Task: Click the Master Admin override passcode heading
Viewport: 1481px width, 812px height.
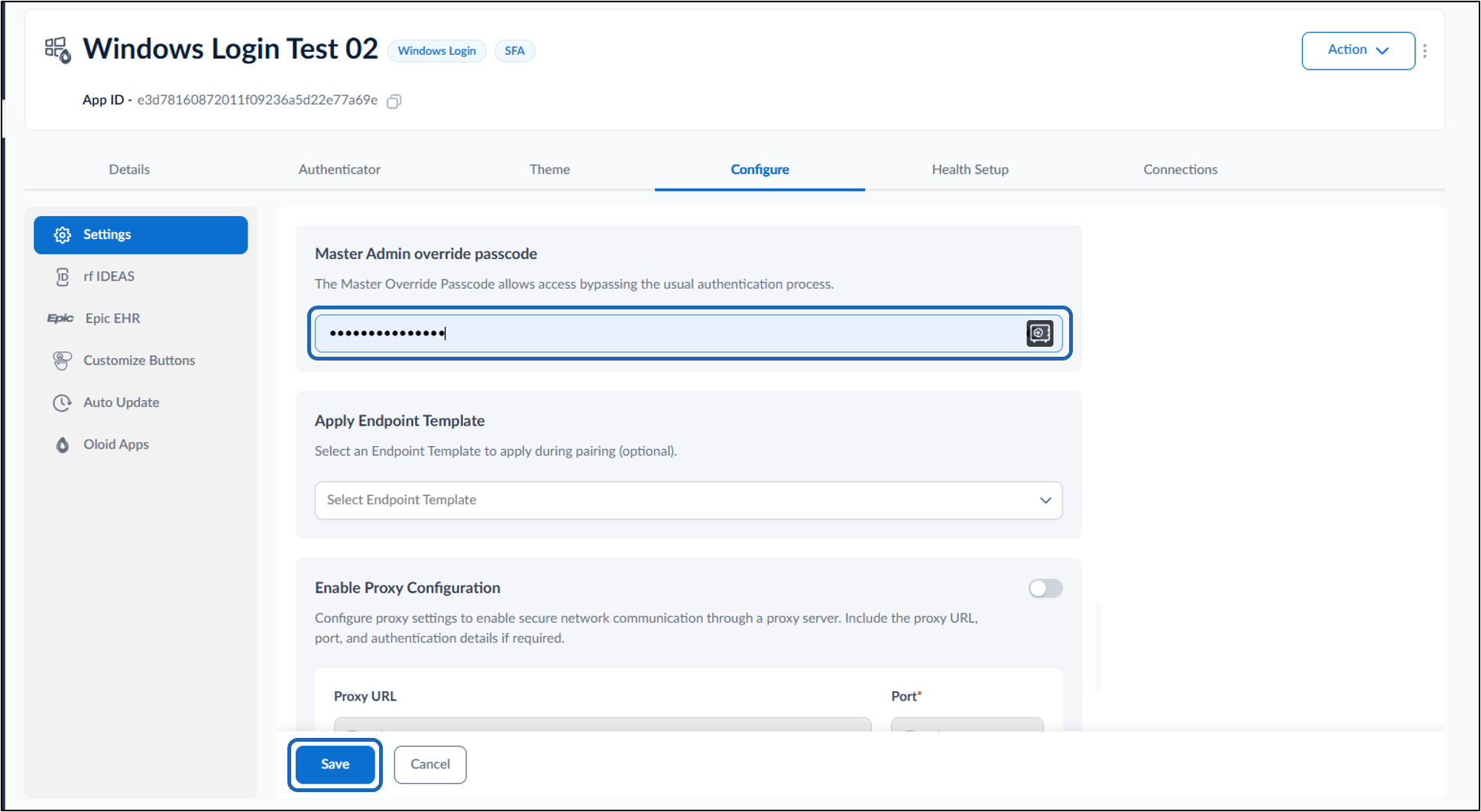Action: [x=426, y=254]
